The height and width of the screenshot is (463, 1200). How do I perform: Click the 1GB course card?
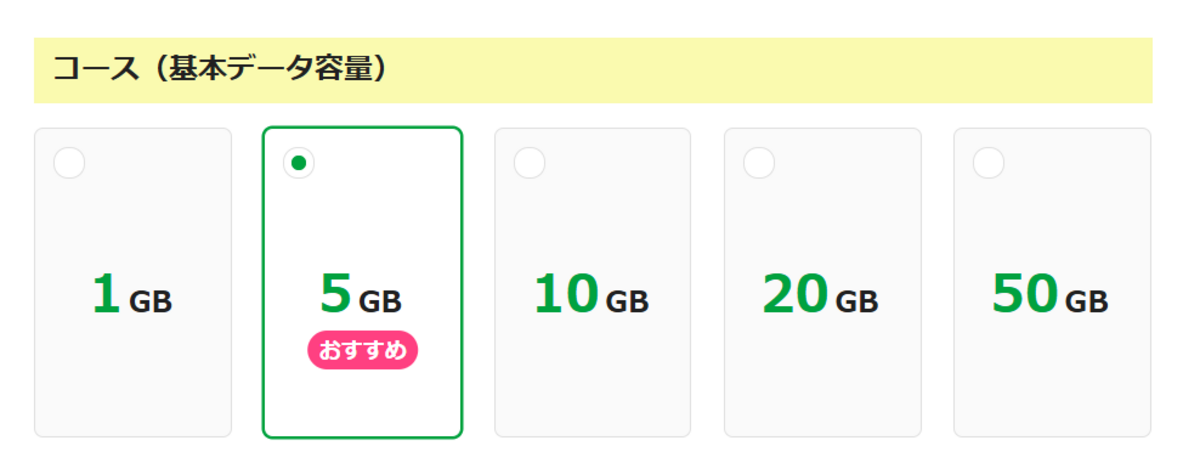[x=133, y=282]
